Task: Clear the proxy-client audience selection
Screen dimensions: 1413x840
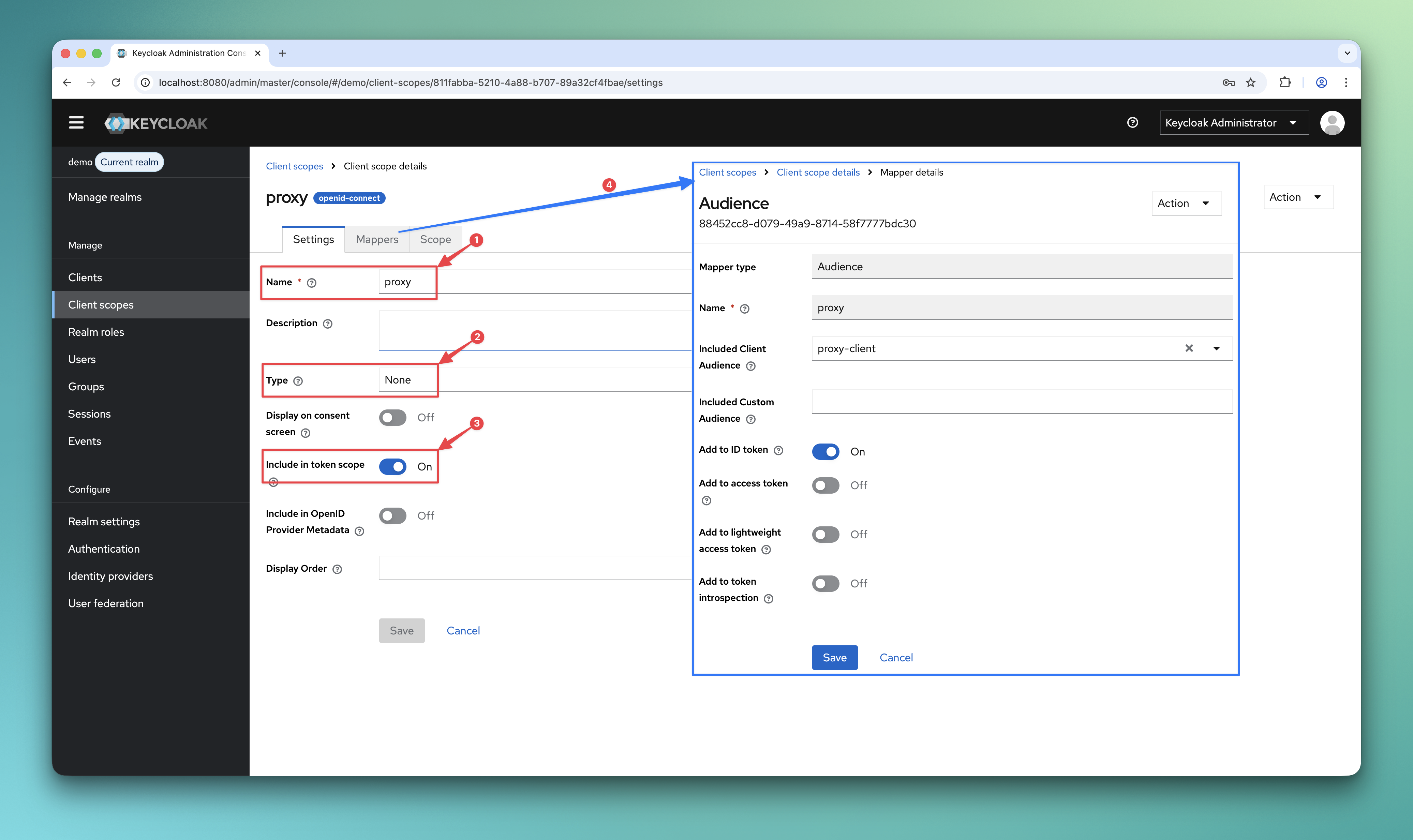Action: 1189,348
